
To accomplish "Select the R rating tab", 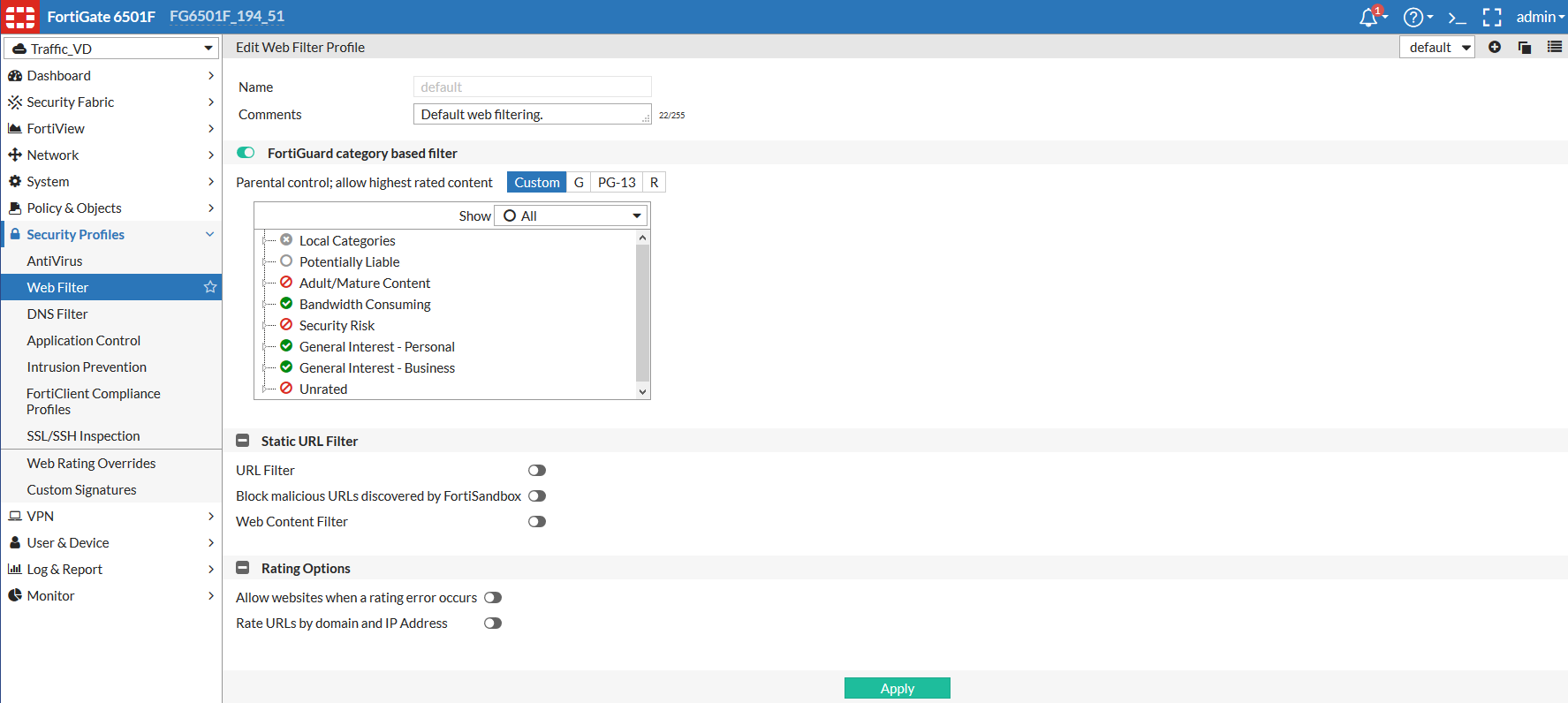I will [655, 182].
